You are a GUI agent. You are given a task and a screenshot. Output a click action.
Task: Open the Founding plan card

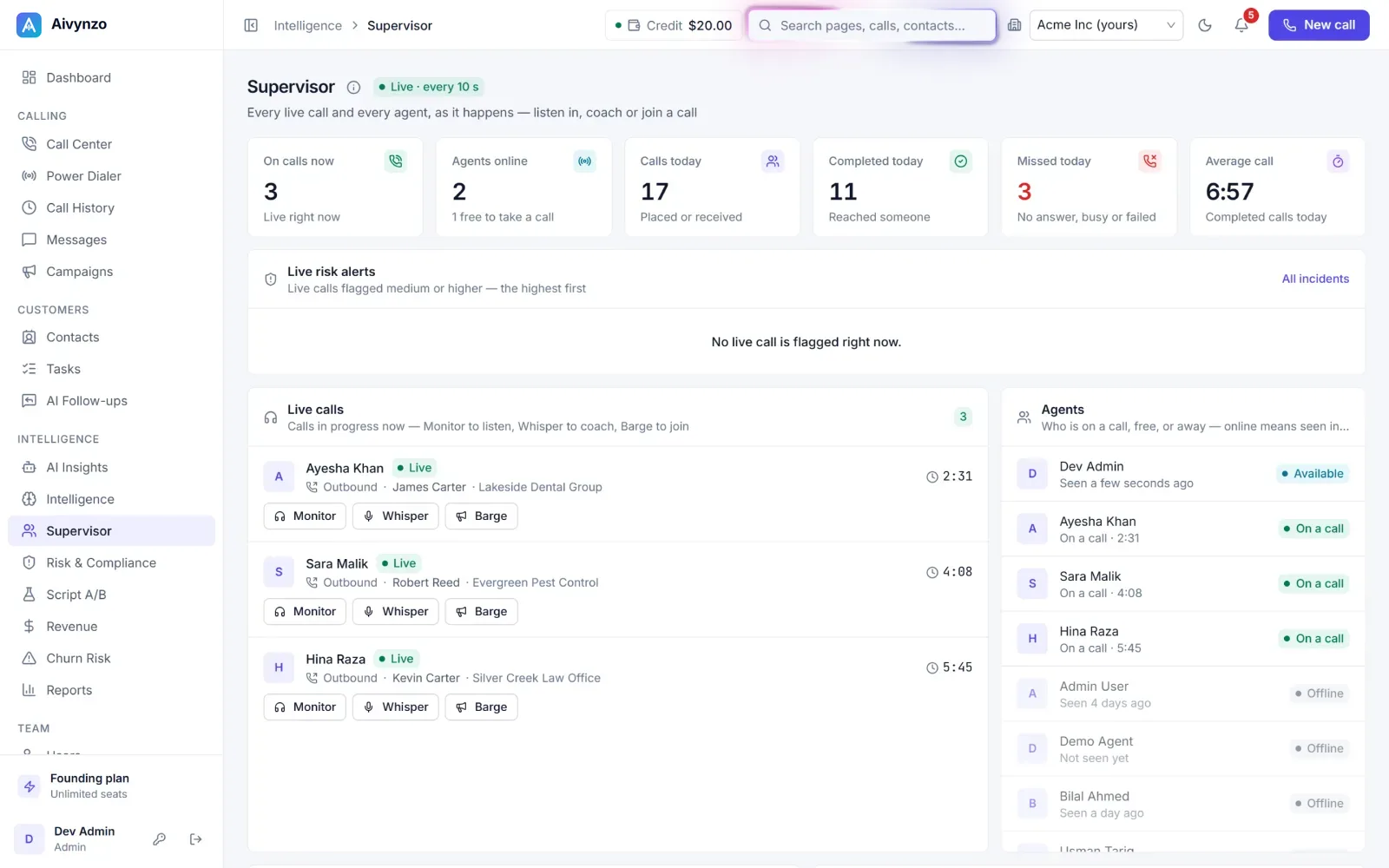pos(111,786)
